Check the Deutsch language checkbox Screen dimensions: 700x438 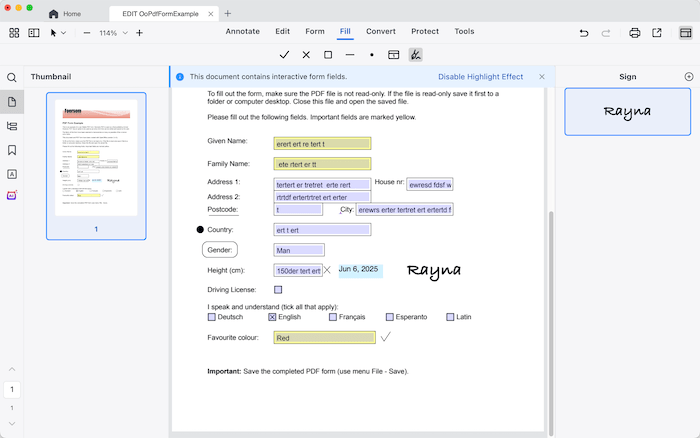(x=212, y=317)
